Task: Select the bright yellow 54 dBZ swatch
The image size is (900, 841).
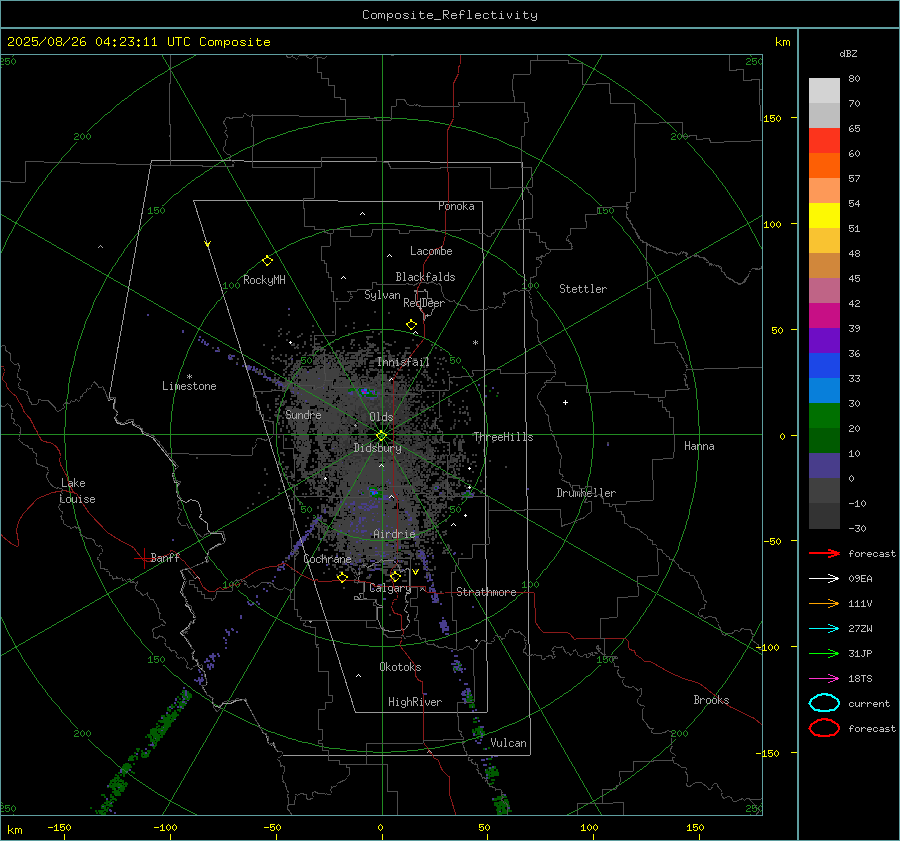Action: pos(824,215)
